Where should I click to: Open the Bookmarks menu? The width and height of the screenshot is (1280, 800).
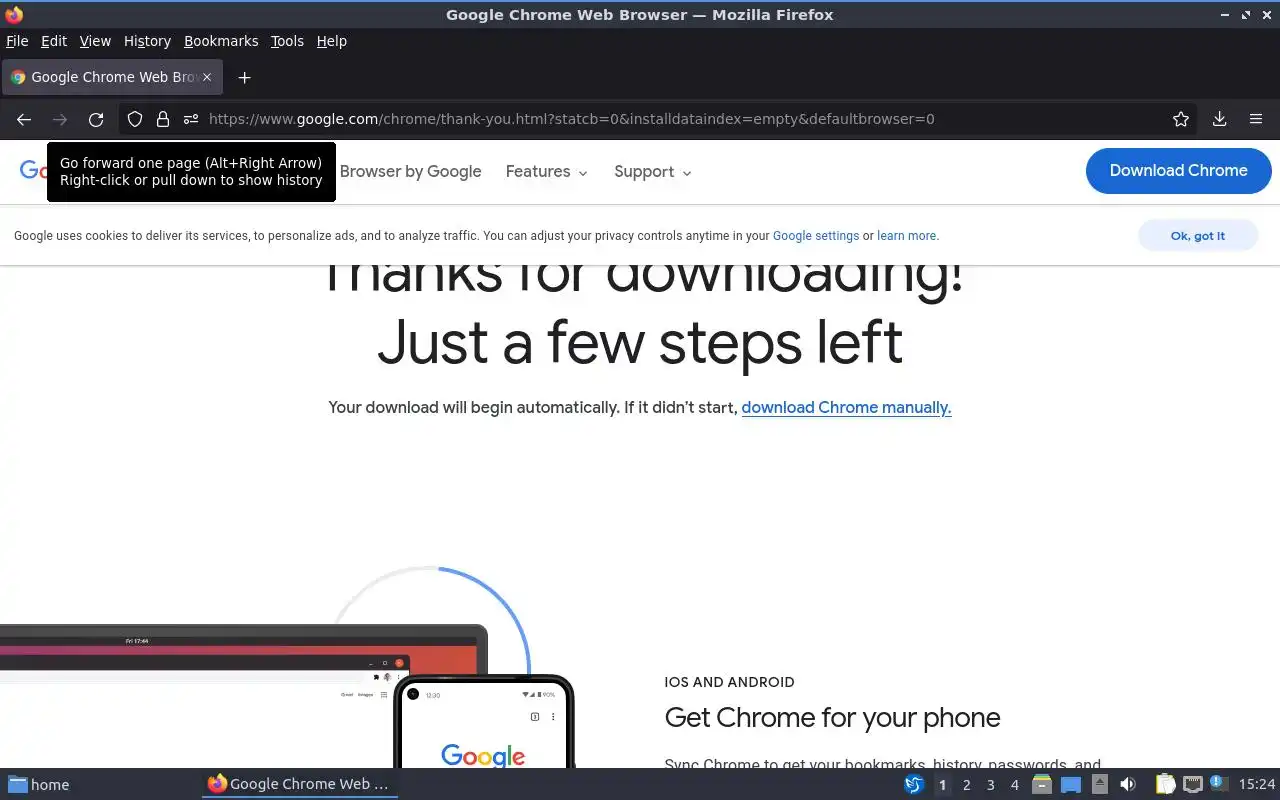tap(221, 41)
